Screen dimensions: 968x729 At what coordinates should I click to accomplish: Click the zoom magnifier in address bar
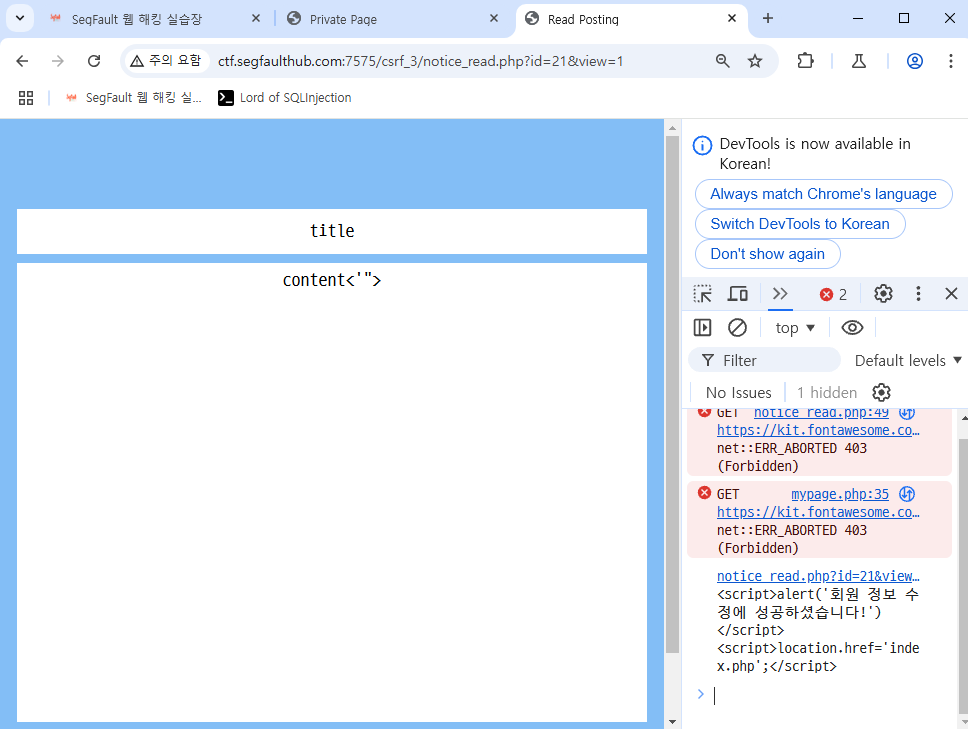[x=722, y=60]
